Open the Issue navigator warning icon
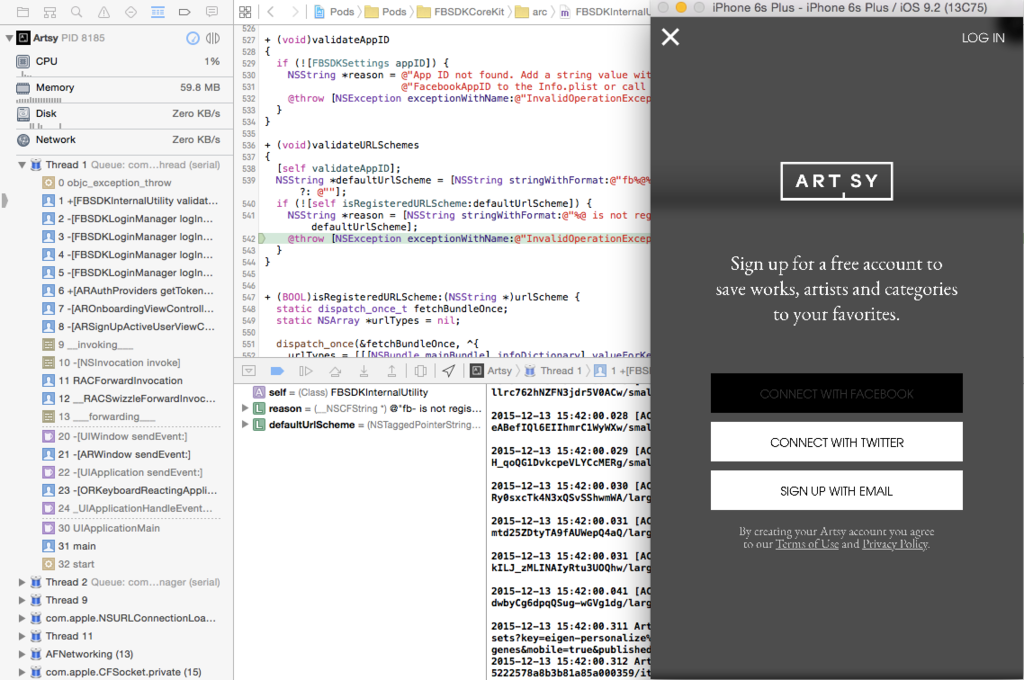This screenshot has height=680, width=1024. pyautogui.click(x=104, y=12)
